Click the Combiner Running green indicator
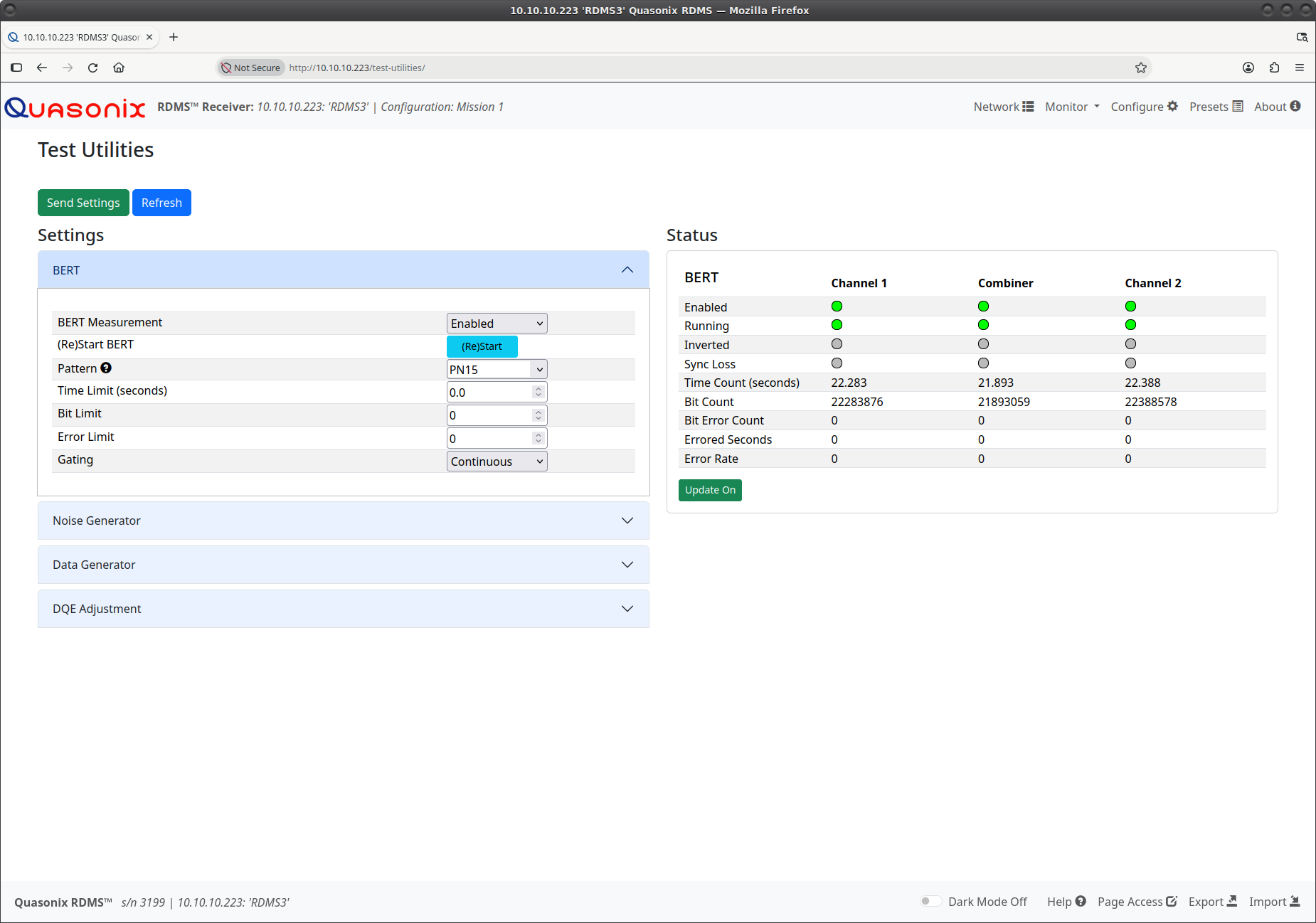 point(983,325)
